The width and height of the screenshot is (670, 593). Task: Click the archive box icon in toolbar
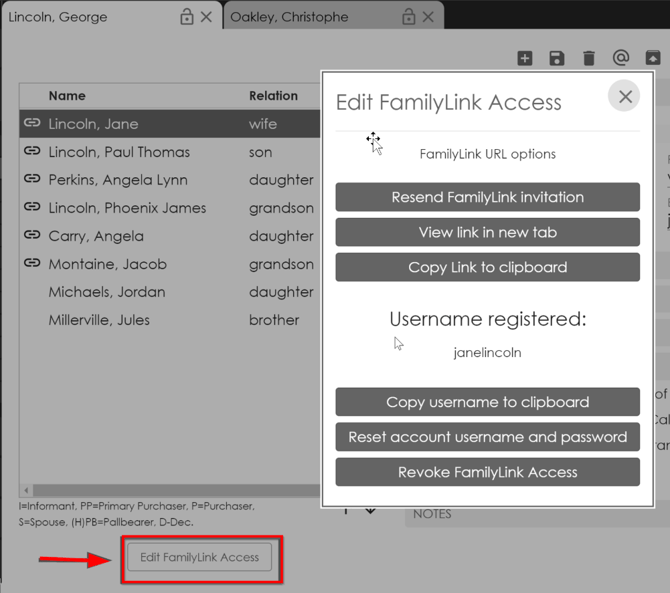coord(653,59)
